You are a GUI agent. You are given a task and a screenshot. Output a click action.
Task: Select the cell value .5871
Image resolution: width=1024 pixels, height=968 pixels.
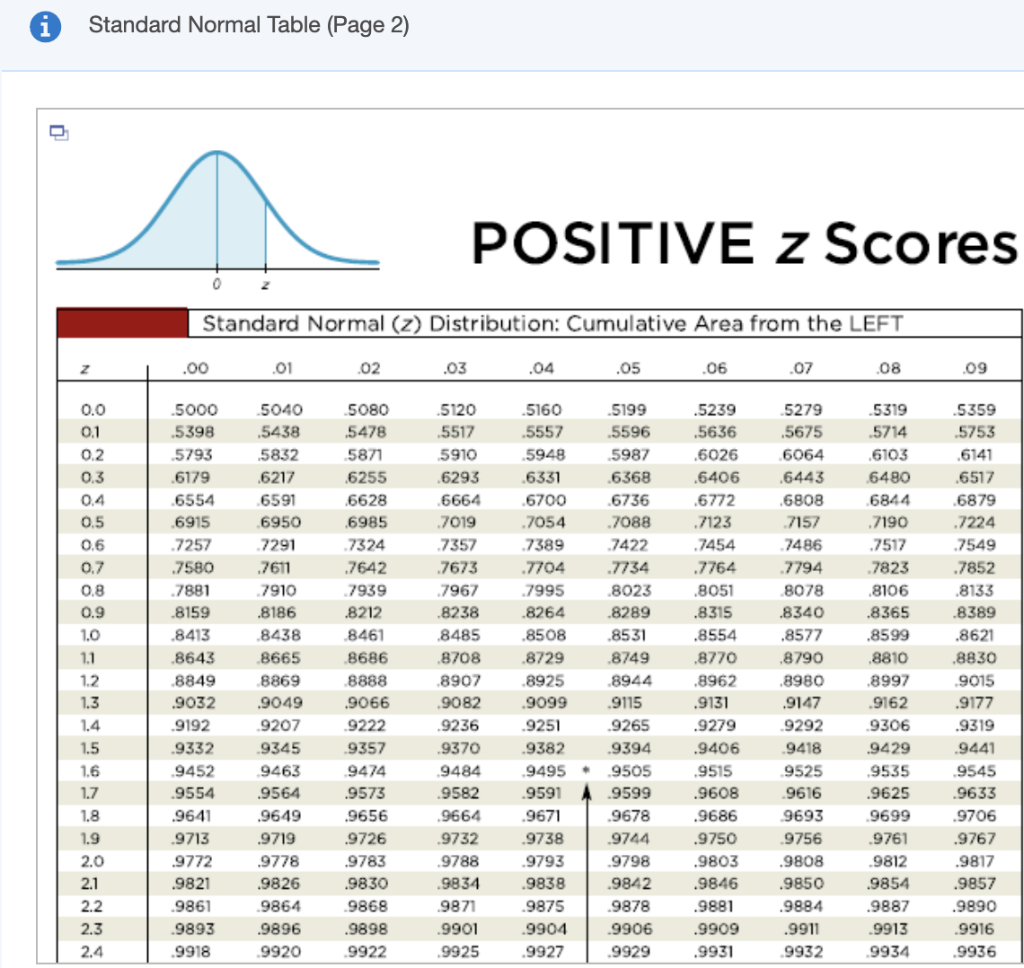tap(364, 455)
